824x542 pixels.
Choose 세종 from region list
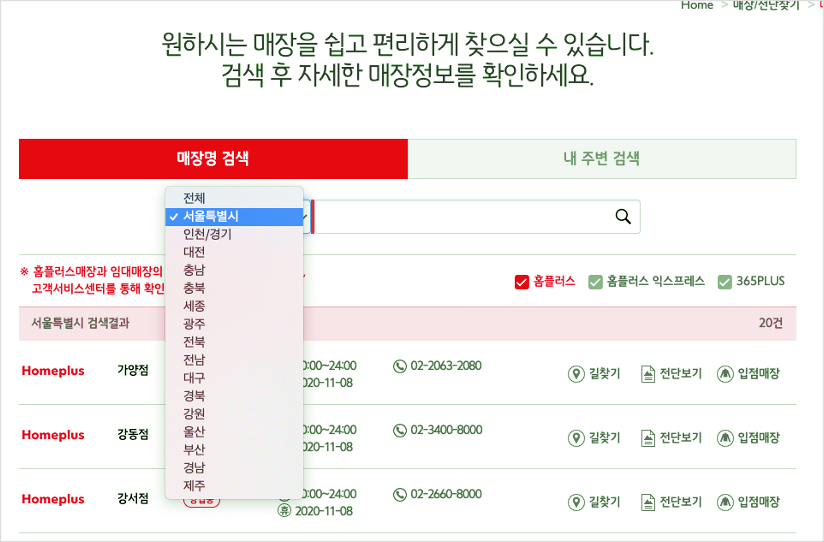234,305
